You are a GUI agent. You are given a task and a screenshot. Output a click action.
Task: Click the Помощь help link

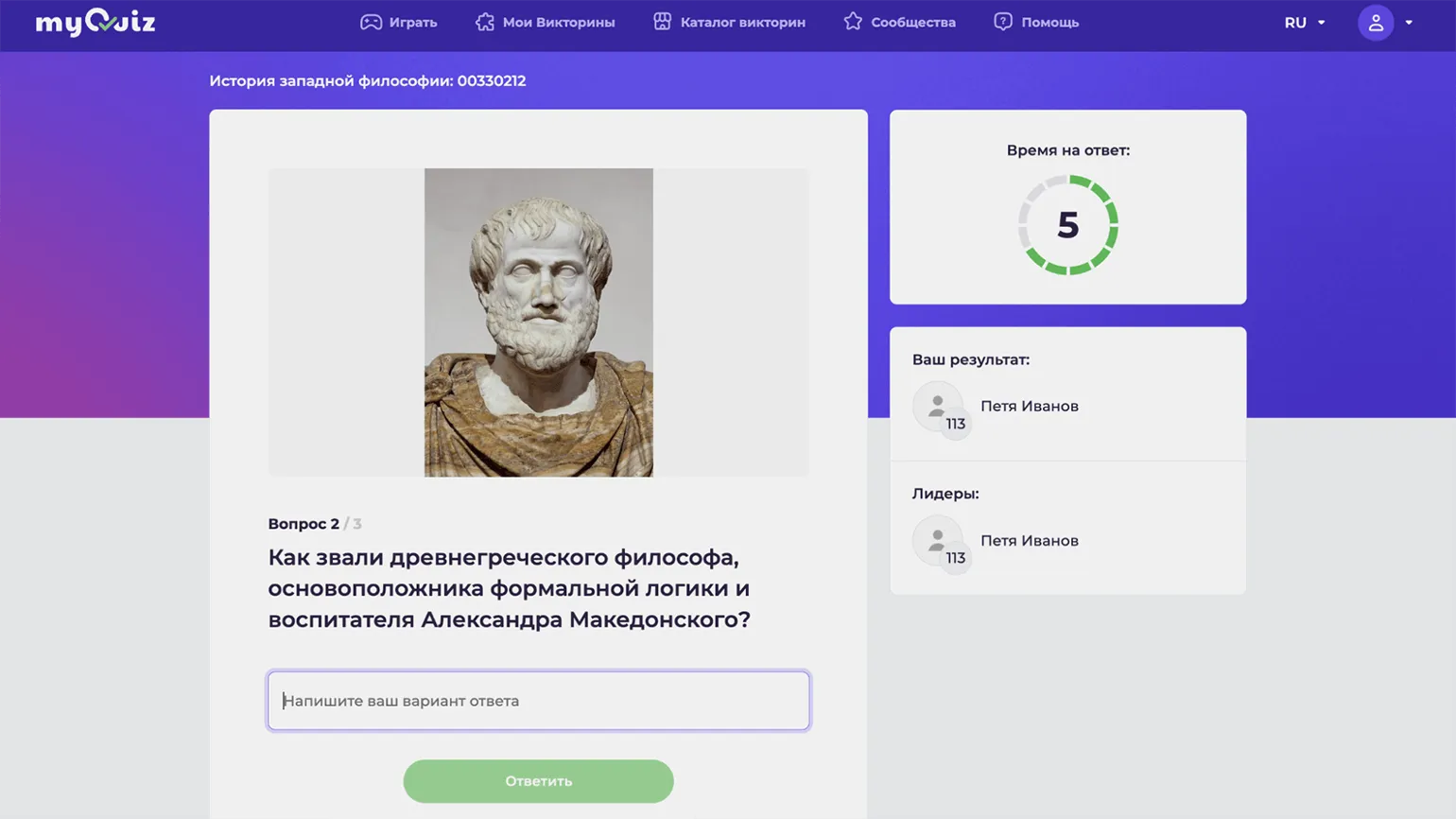click(1049, 22)
